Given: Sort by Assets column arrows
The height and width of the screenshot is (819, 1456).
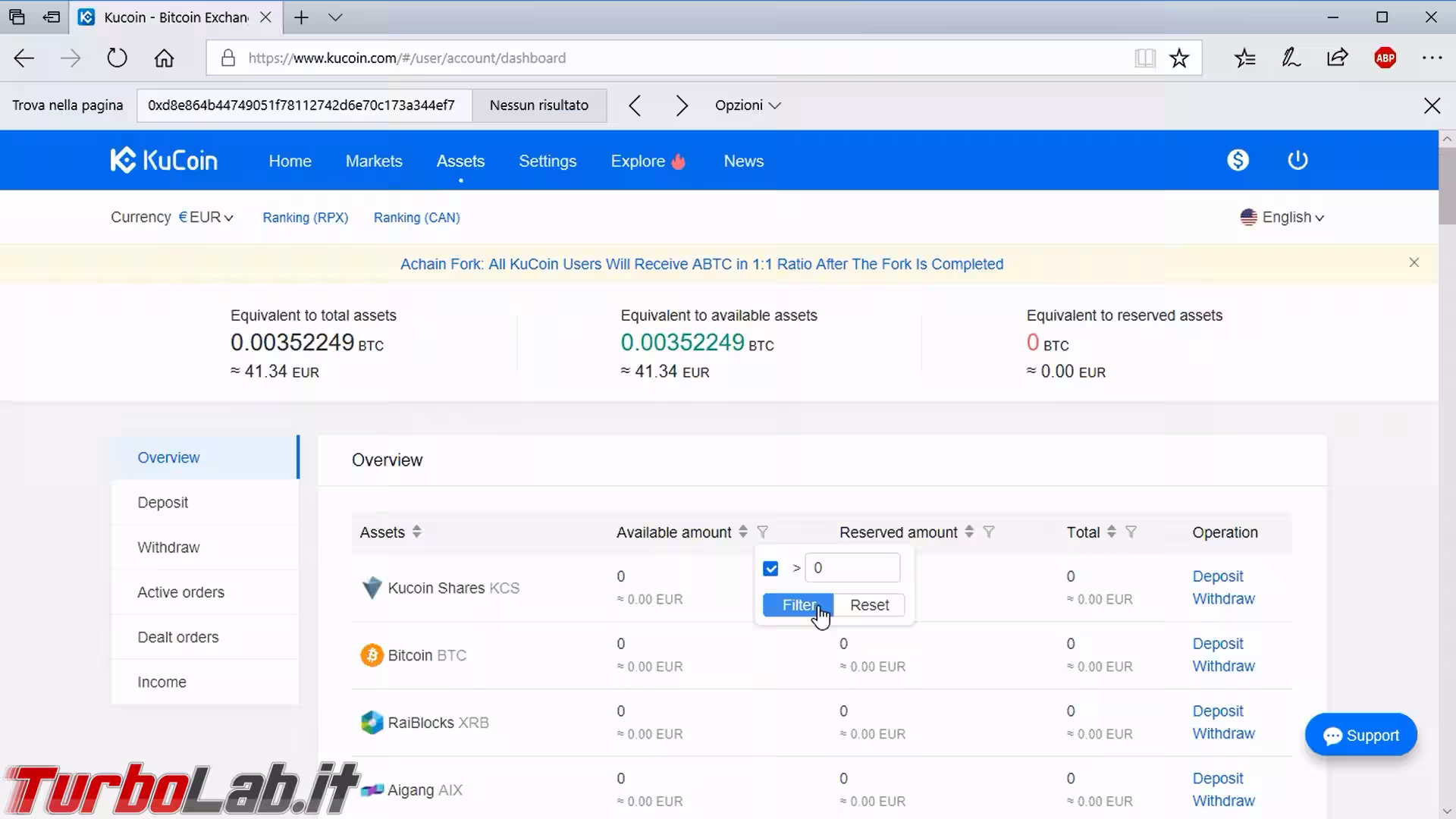Looking at the screenshot, I should click(x=416, y=532).
